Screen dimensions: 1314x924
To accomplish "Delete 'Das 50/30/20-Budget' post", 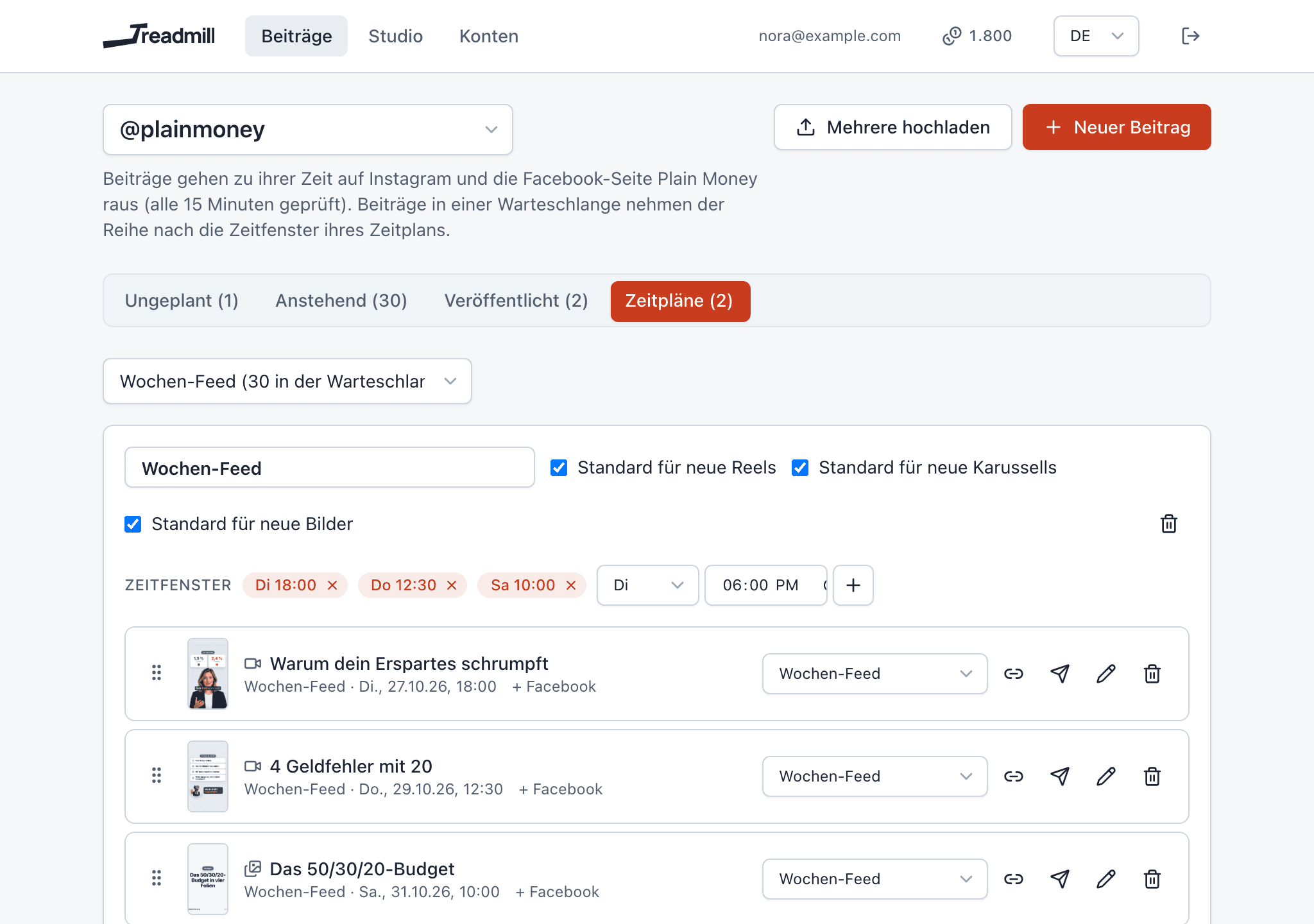I will click(x=1152, y=879).
